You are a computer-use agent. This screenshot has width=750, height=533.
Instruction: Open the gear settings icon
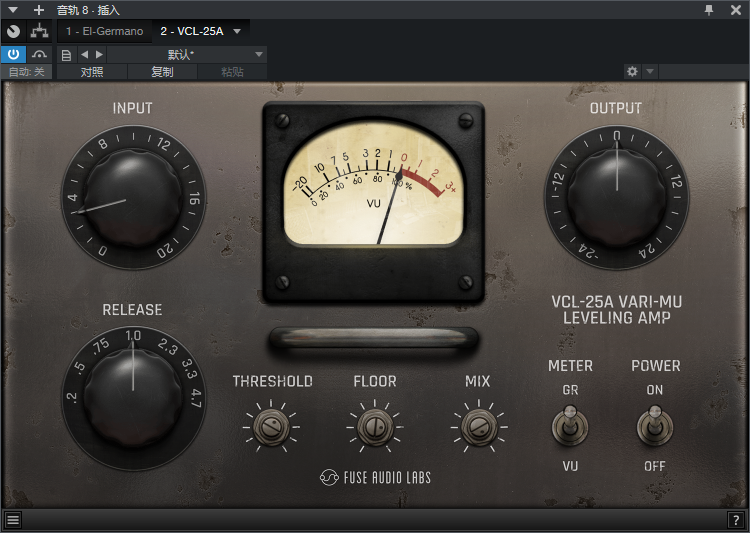pos(632,72)
